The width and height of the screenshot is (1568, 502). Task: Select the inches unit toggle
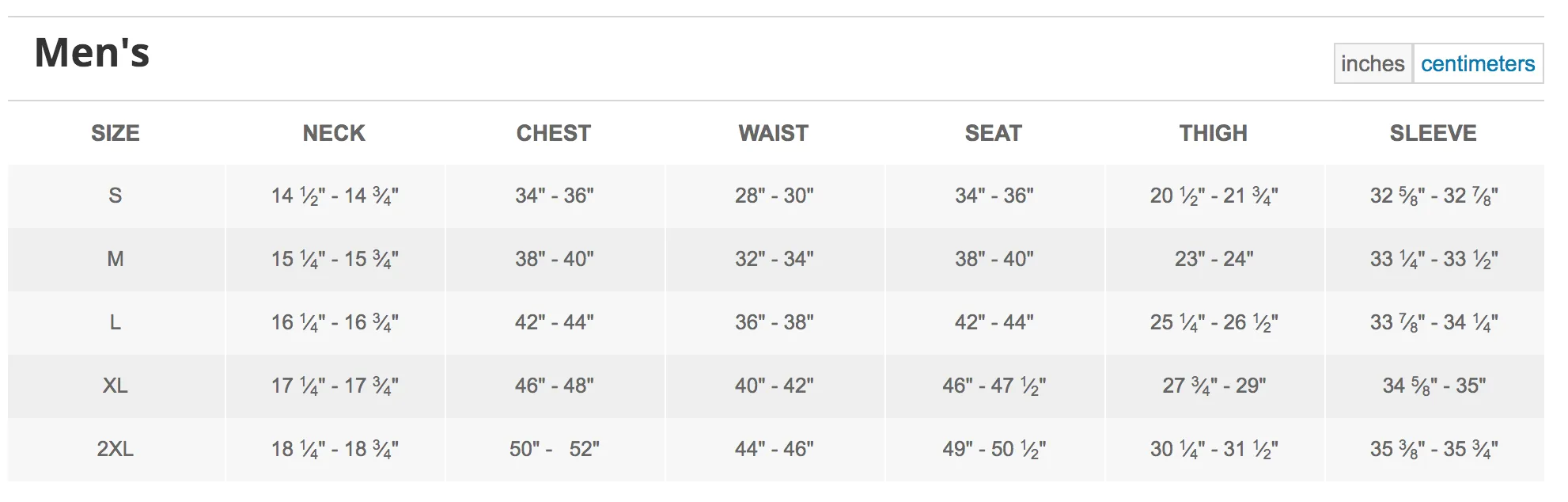pyautogui.click(x=1373, y=63)
